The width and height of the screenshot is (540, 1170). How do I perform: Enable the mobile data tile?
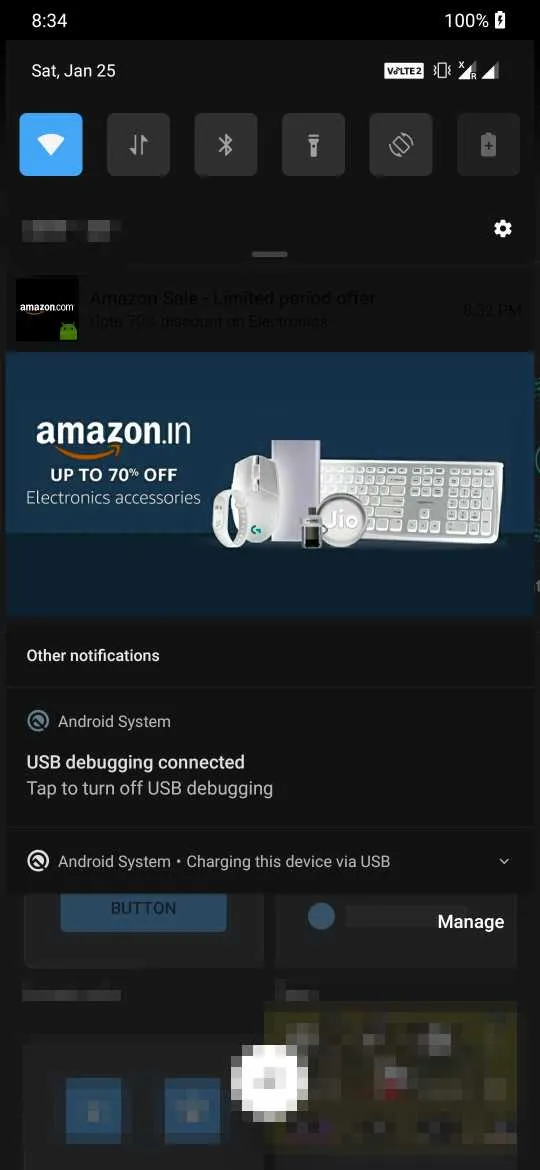[138, 145]
